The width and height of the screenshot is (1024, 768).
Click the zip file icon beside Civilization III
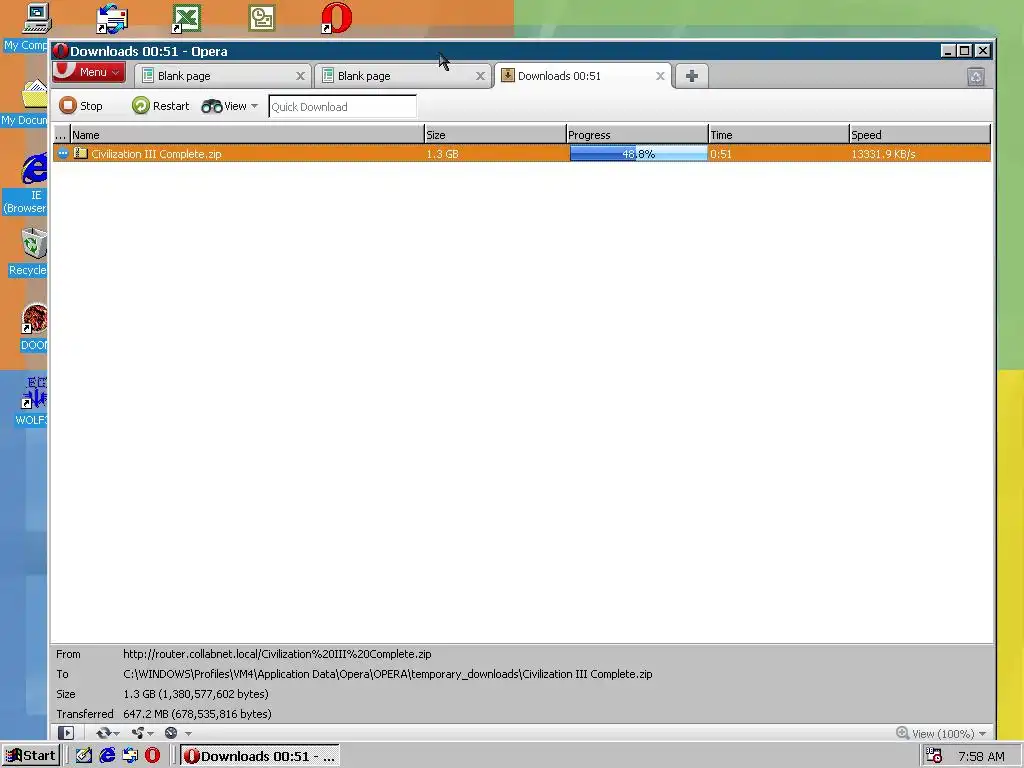point(80,153)
